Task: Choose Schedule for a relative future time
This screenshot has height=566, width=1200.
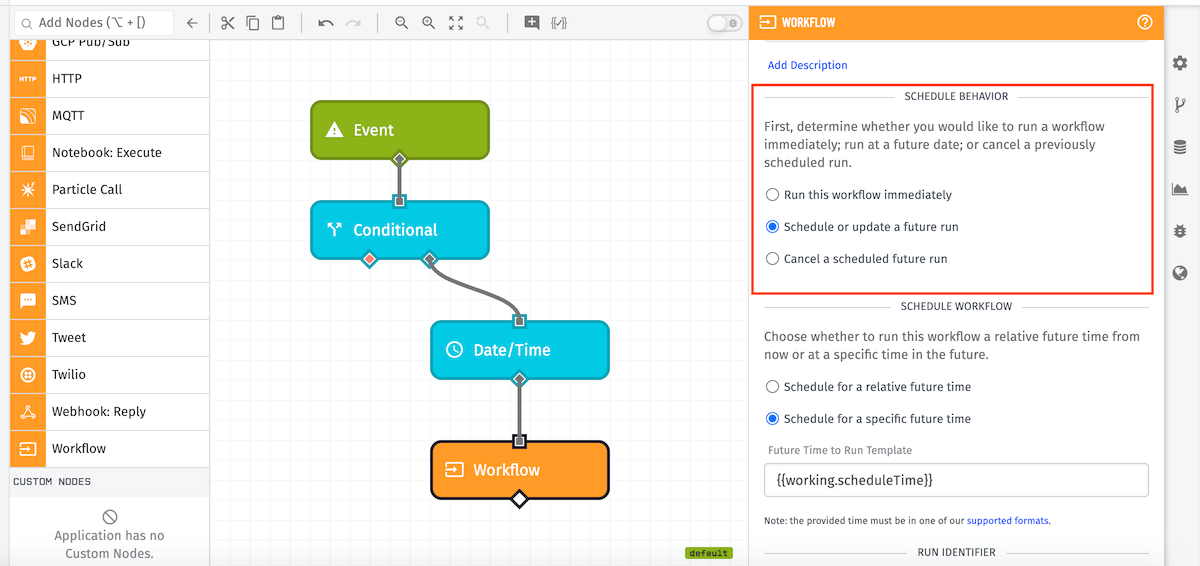Action: coord(772,387)
